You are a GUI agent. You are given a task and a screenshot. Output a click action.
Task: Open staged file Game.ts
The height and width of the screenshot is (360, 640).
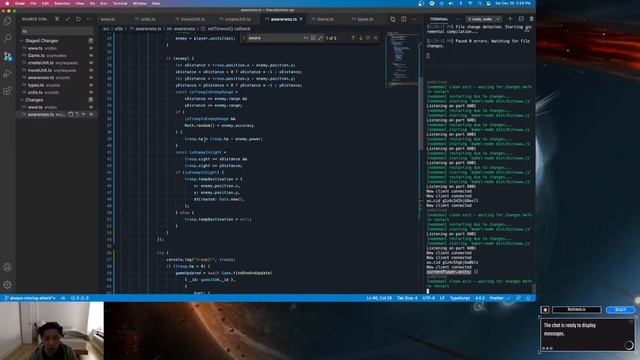click(x=57, y=56)
